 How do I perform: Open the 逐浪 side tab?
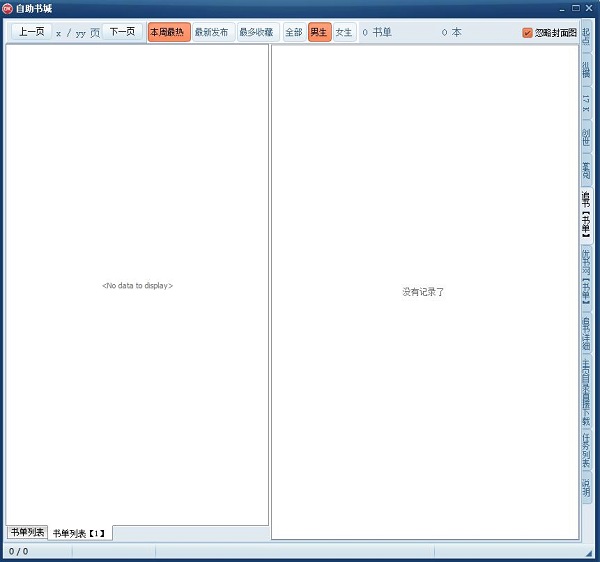click(586, 170)
